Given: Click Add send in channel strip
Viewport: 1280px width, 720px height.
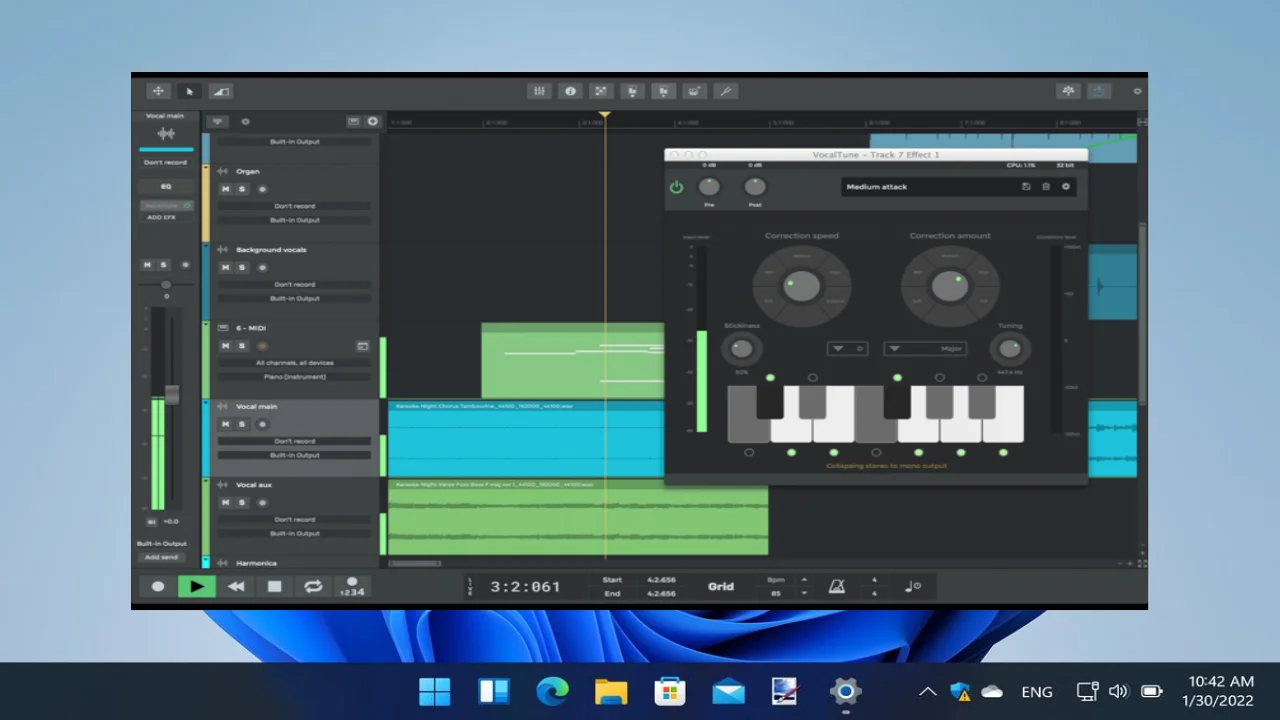Looking at the screenshot, I should (x=162, y=557).
